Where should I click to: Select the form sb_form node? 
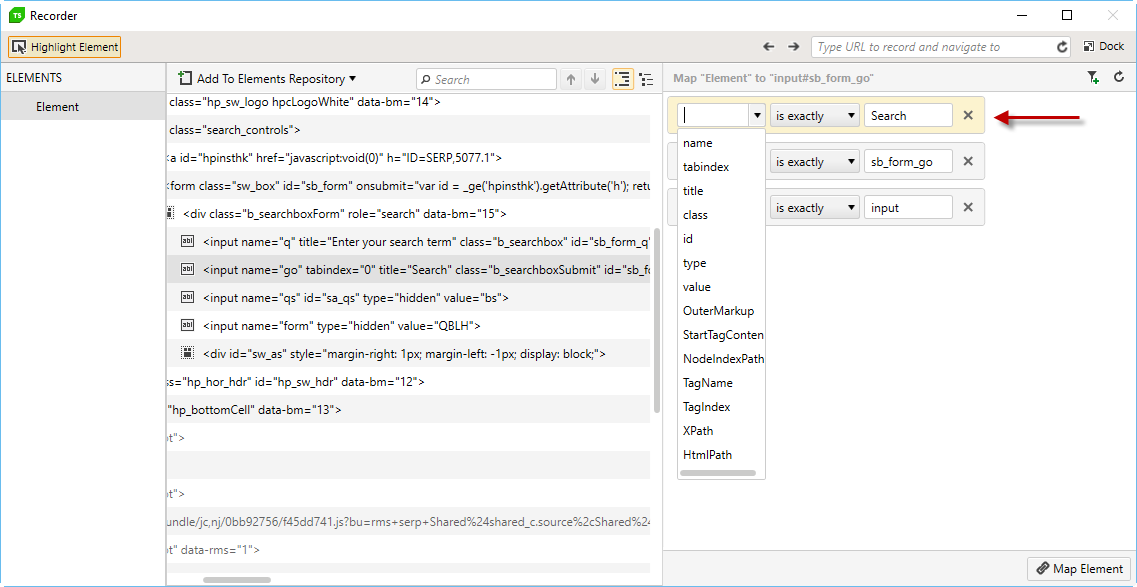(x=408, y=186)
